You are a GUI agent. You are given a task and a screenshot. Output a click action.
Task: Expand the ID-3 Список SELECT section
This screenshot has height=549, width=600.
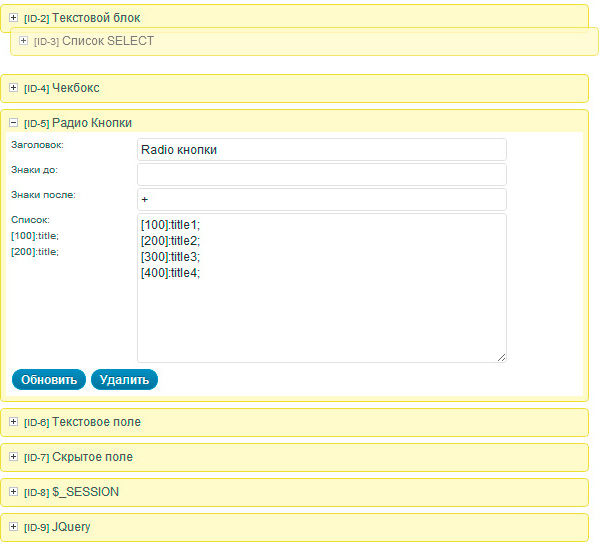(x=23, y=41)
